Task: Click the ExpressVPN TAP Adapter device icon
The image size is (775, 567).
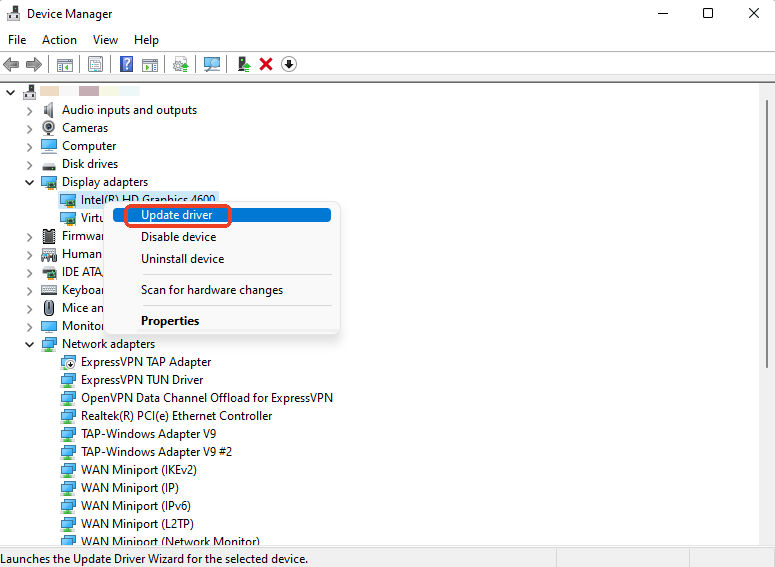Action: coord(68,362)
